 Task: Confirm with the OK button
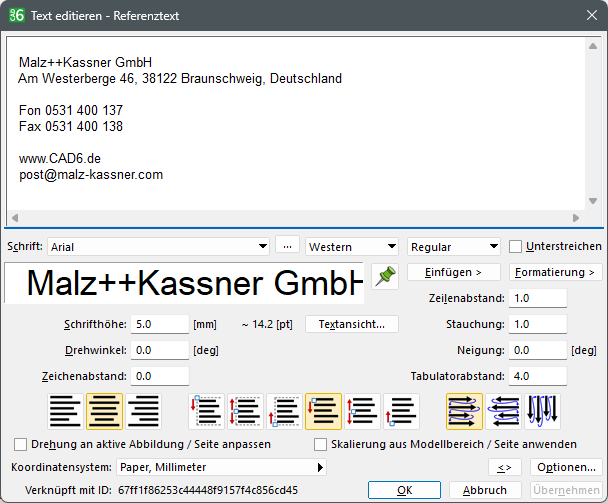(x=404, y=490)
